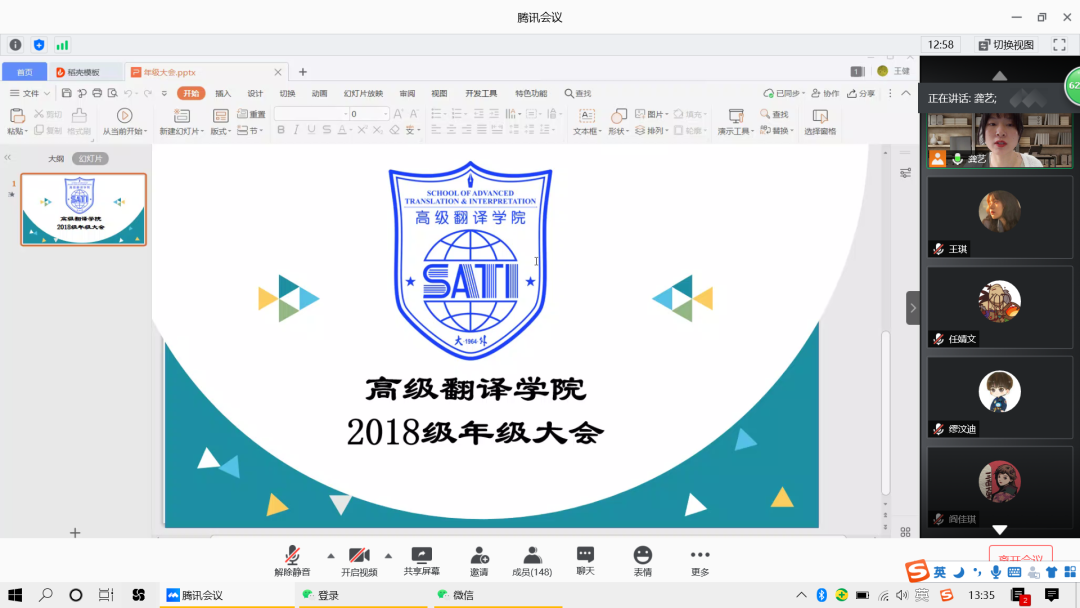
Task: Open the Insert Picture icon
Action: pos(638,113)
